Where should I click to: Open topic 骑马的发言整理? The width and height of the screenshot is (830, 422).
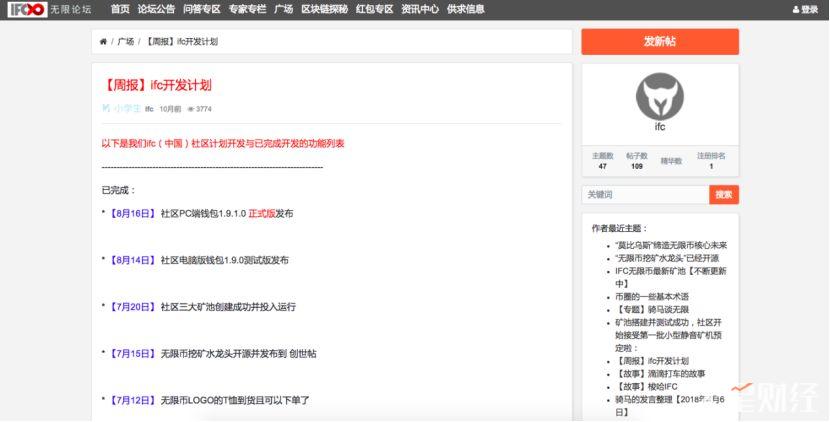670,406
